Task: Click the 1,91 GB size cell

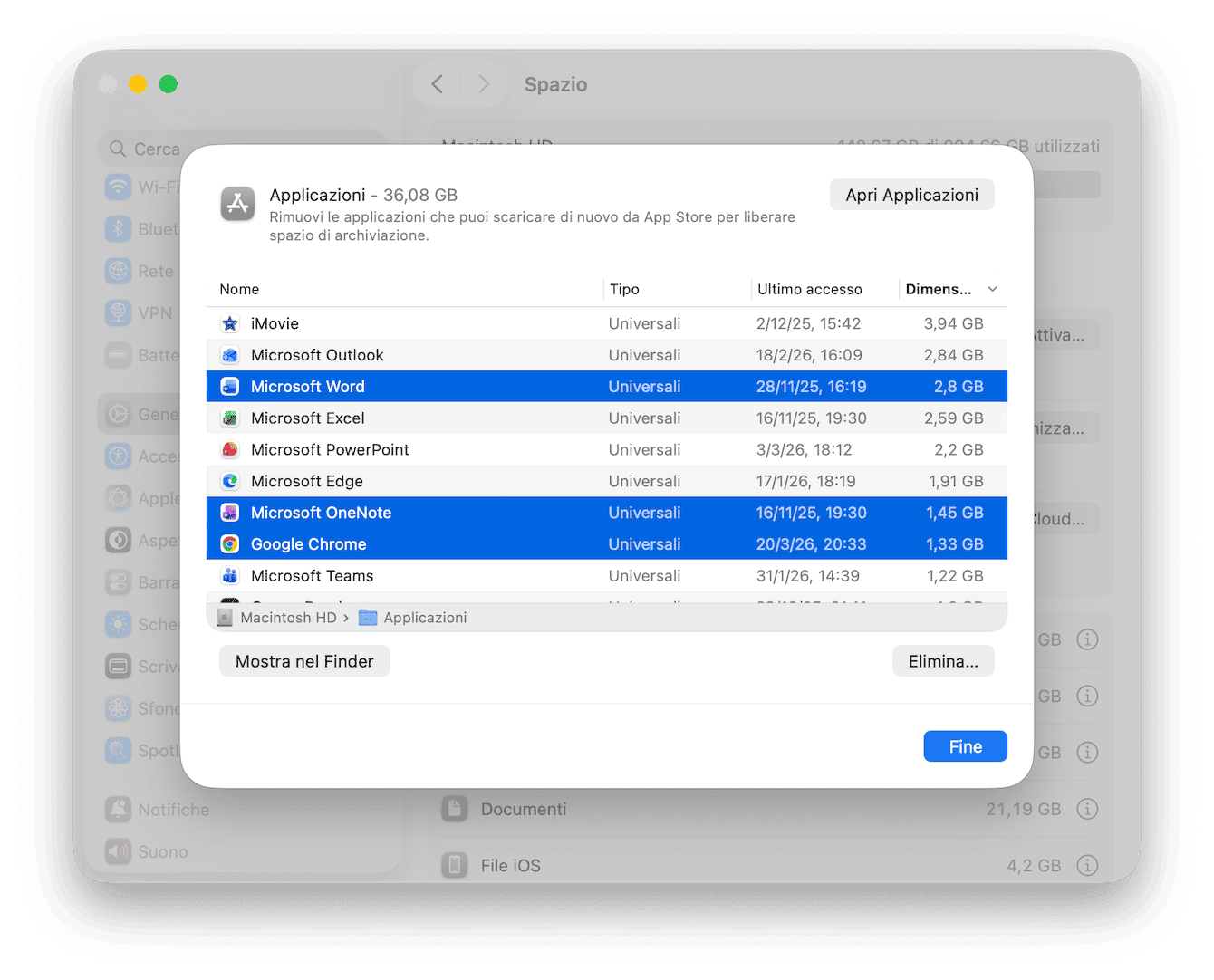Action: point(956,481)
